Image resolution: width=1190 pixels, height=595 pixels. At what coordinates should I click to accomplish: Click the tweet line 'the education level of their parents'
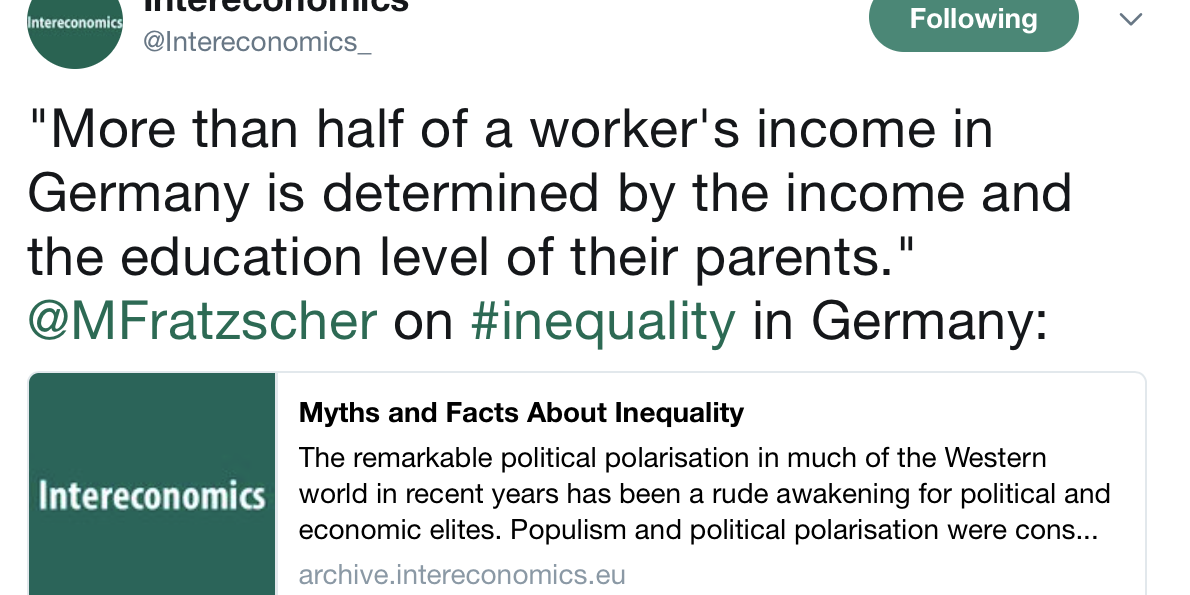tap(470, 258)
